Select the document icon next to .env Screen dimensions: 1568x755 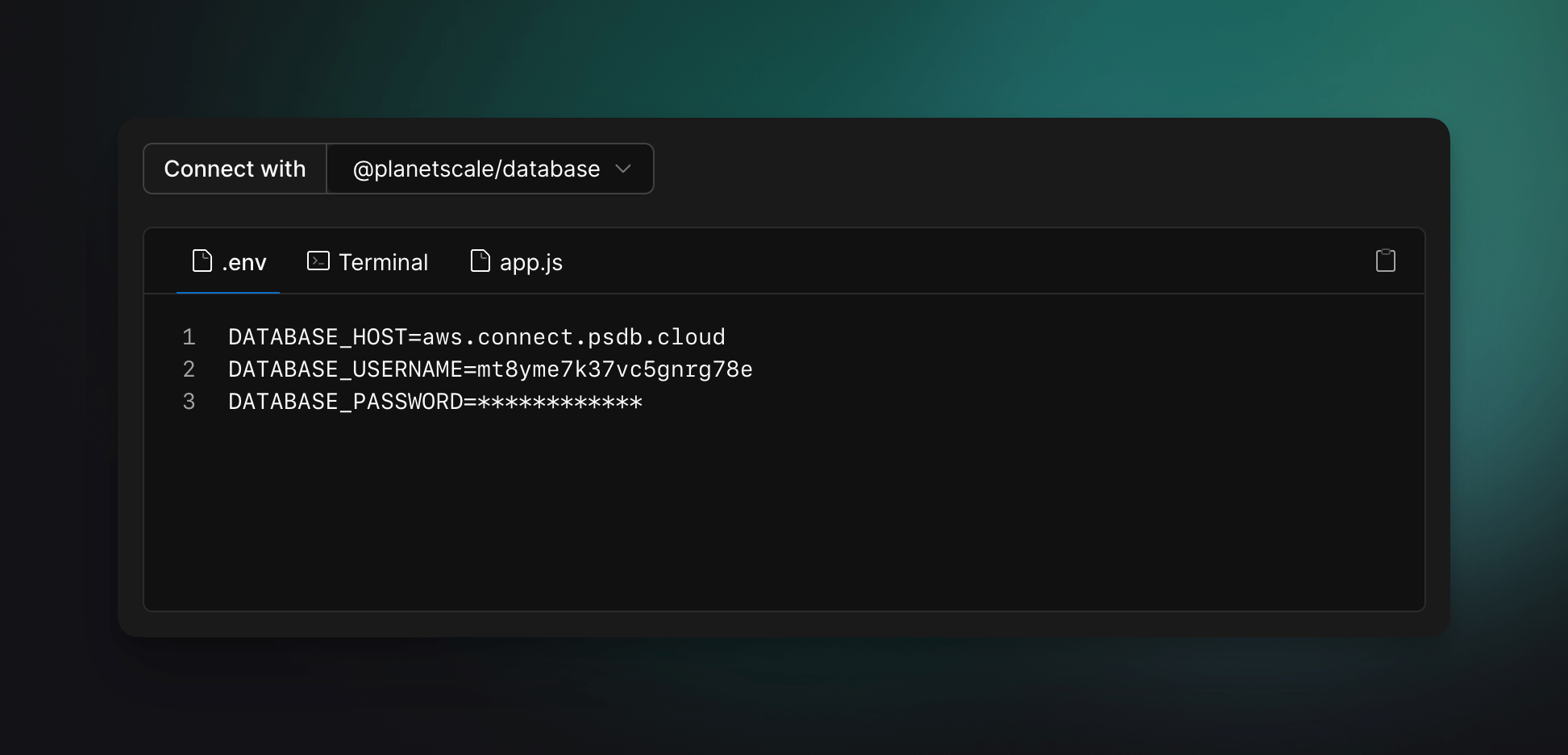pyautogui.click(x=201, y=261)
